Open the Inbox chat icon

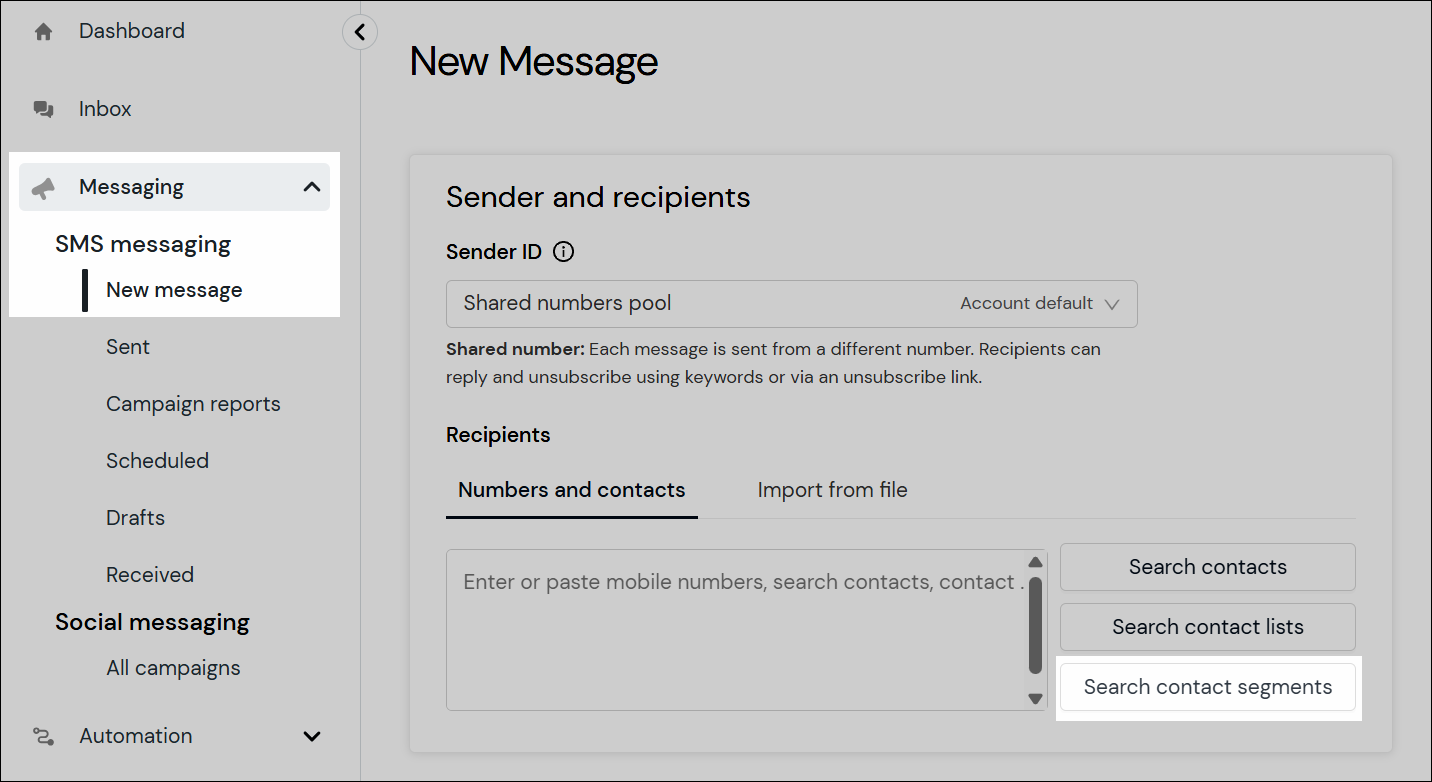[44, 108]
